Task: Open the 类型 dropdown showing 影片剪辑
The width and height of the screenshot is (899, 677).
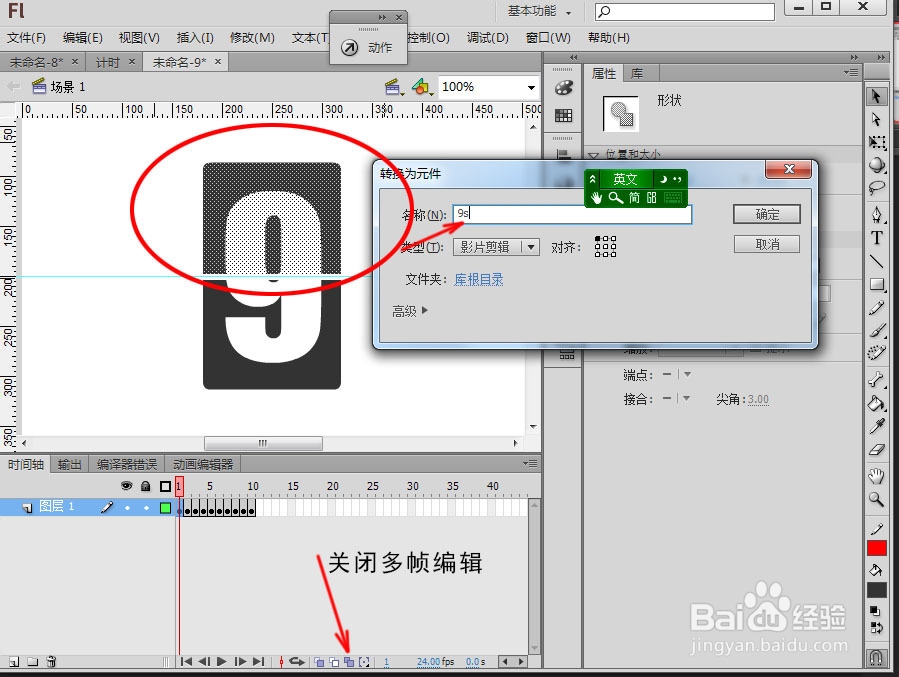Action: pos(496,246)
